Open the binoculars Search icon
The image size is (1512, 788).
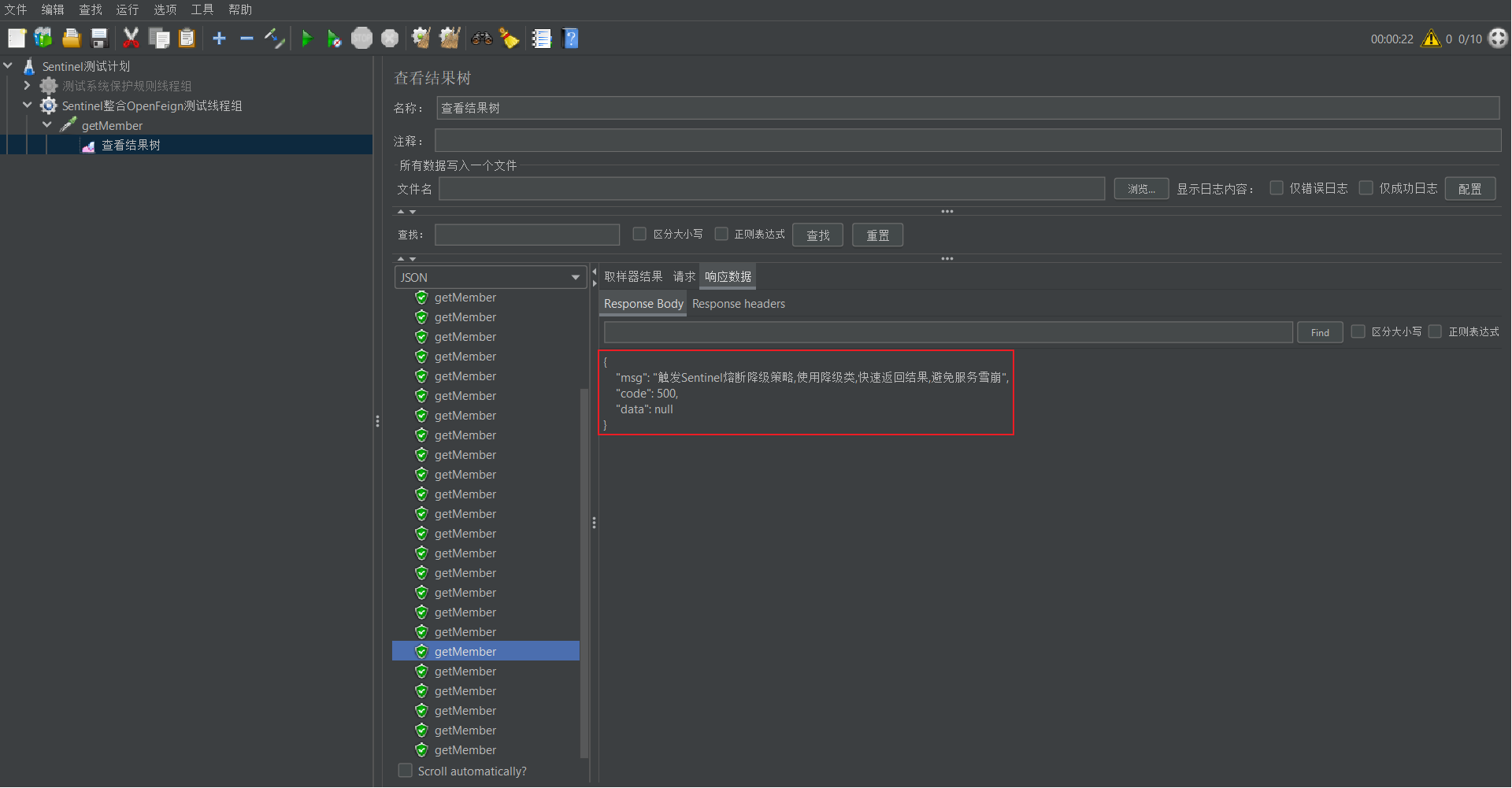coord(481,38)
